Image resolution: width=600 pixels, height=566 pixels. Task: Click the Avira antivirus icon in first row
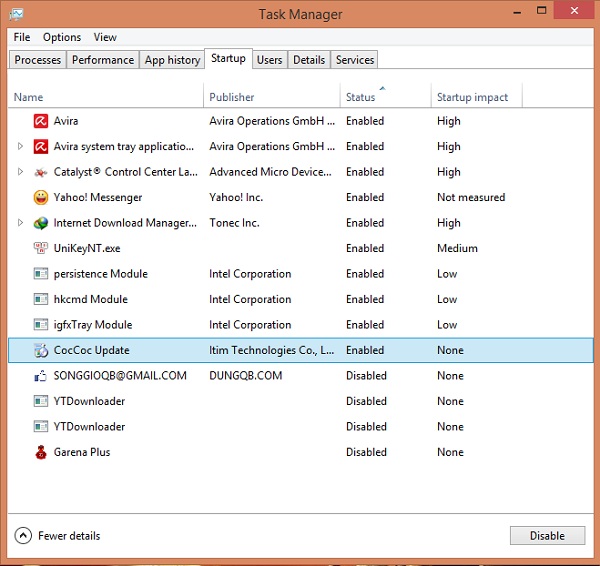pyautogui.click(x=41, y=121)
